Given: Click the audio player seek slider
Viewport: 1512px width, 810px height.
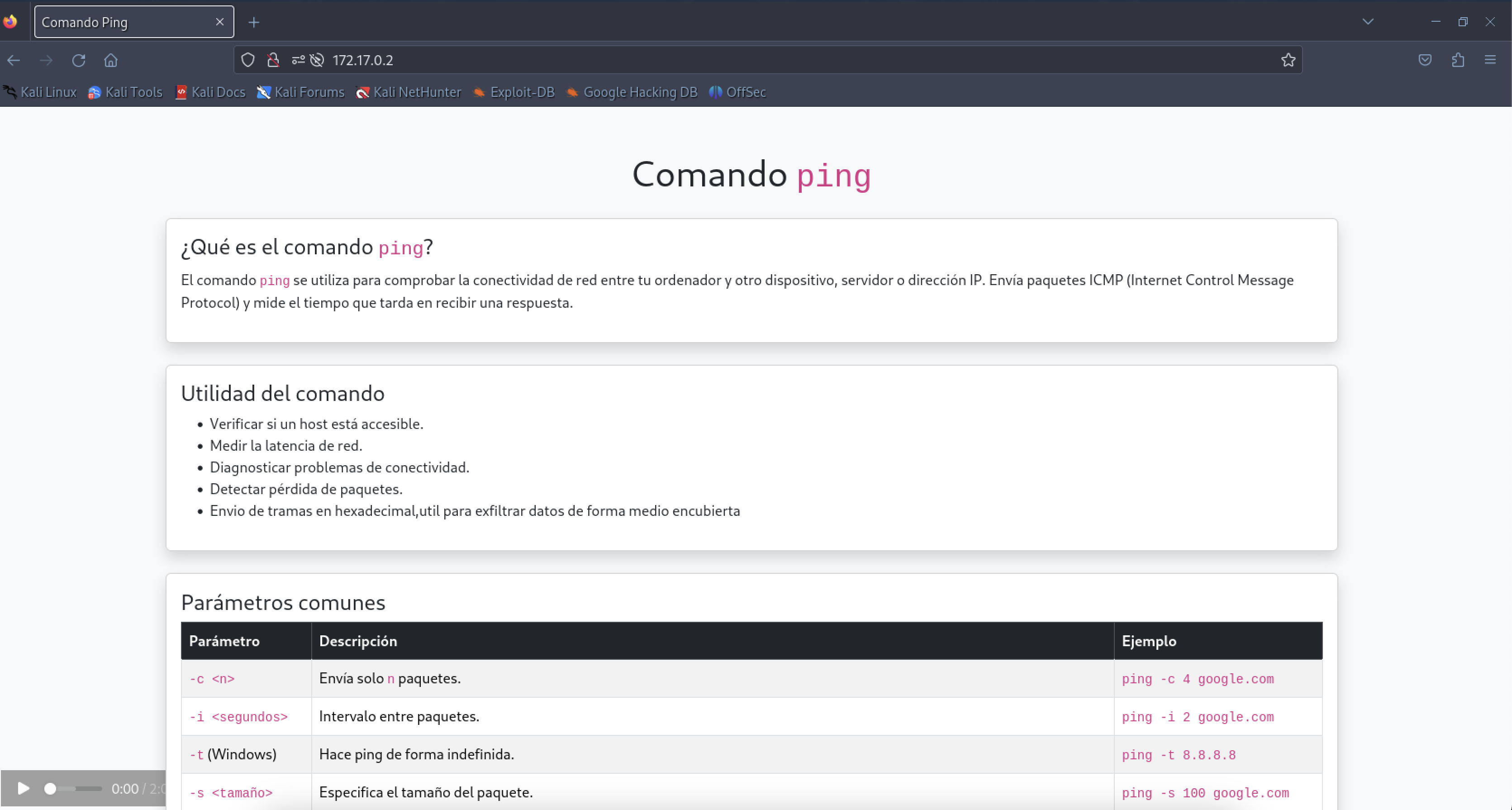Looking at the screenshot, I should (73, 788).
